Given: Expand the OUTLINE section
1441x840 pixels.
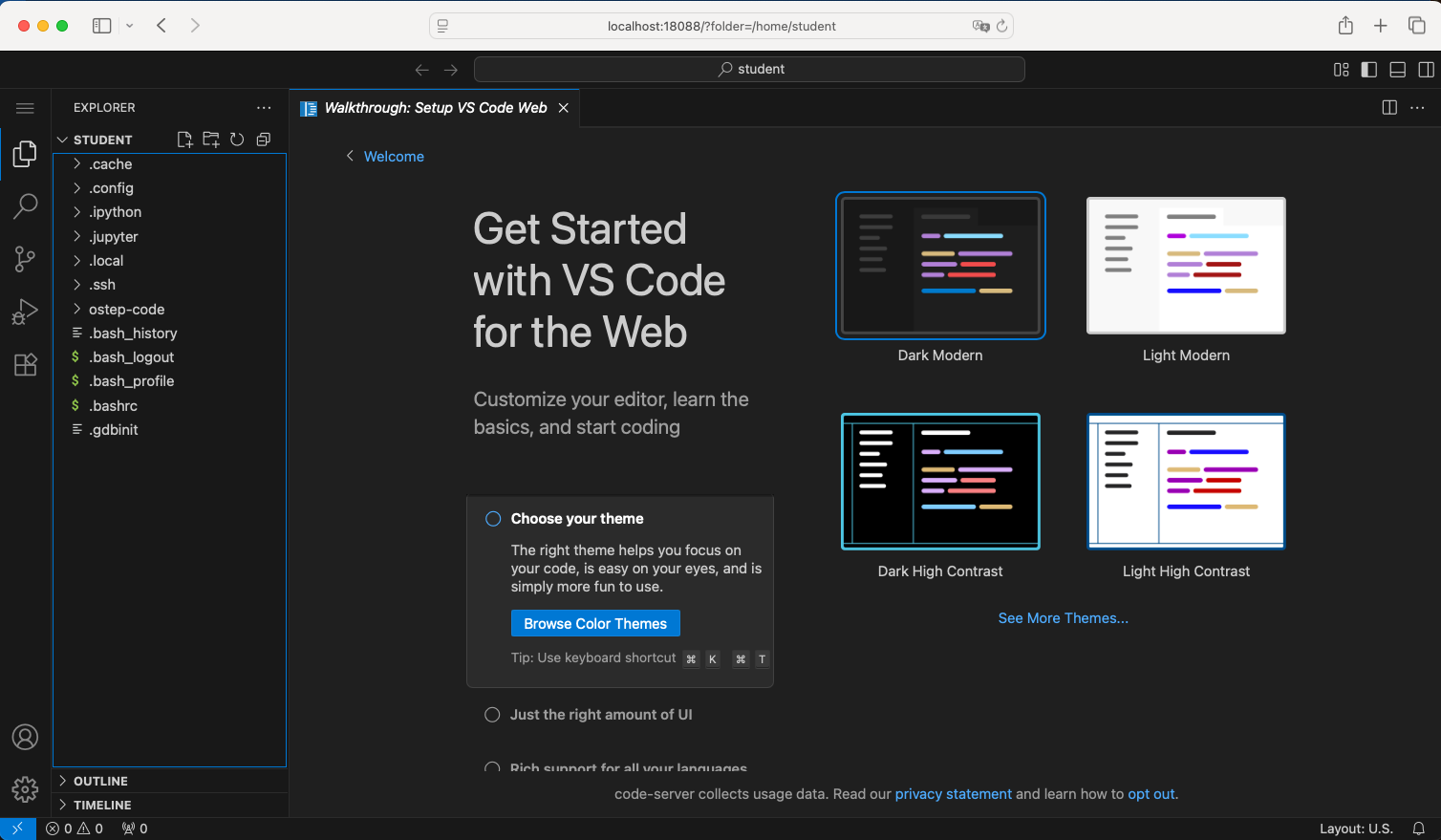Looking at the screenshot, I should tap(100, 781).
